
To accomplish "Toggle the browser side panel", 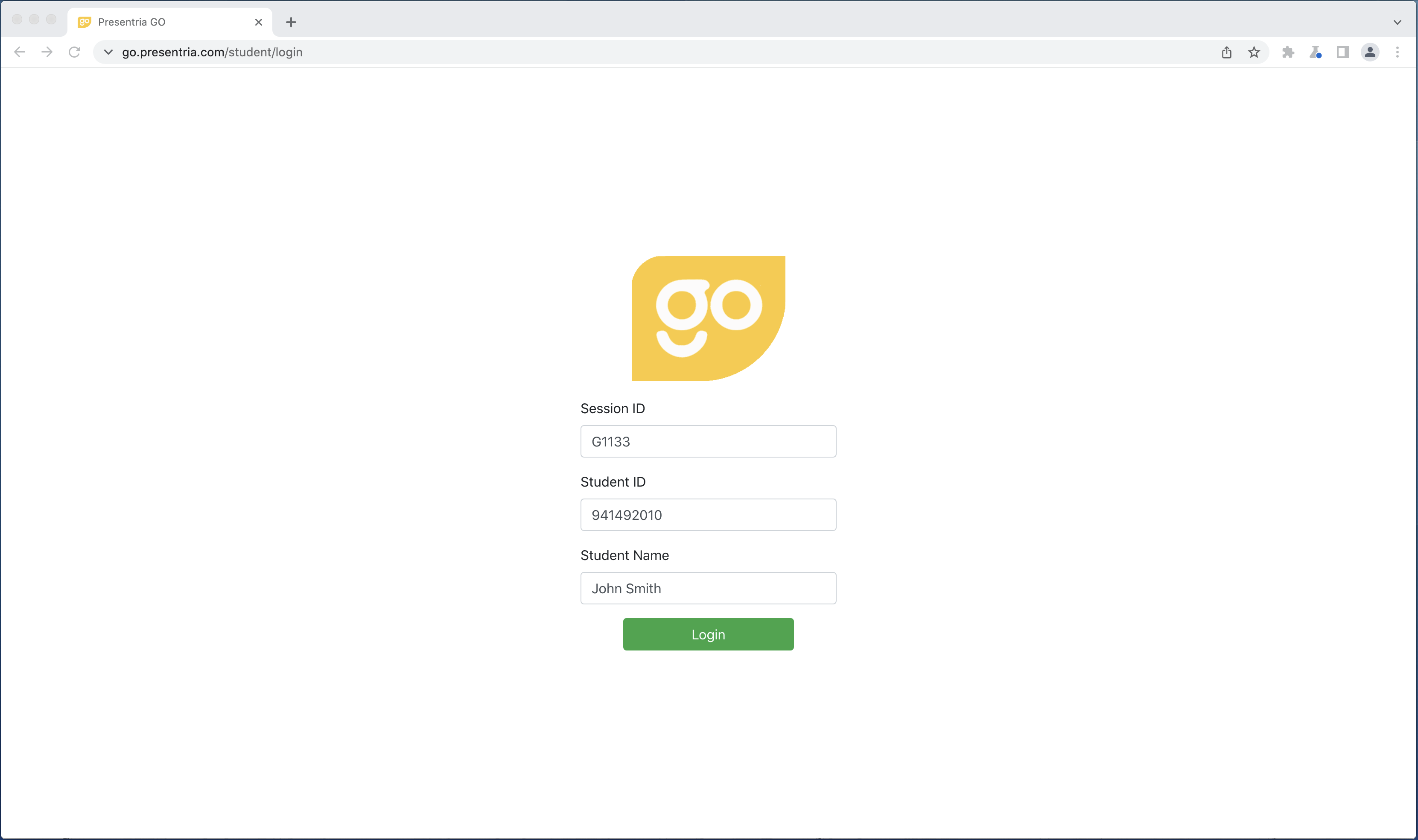I will tap(1343, 52).
